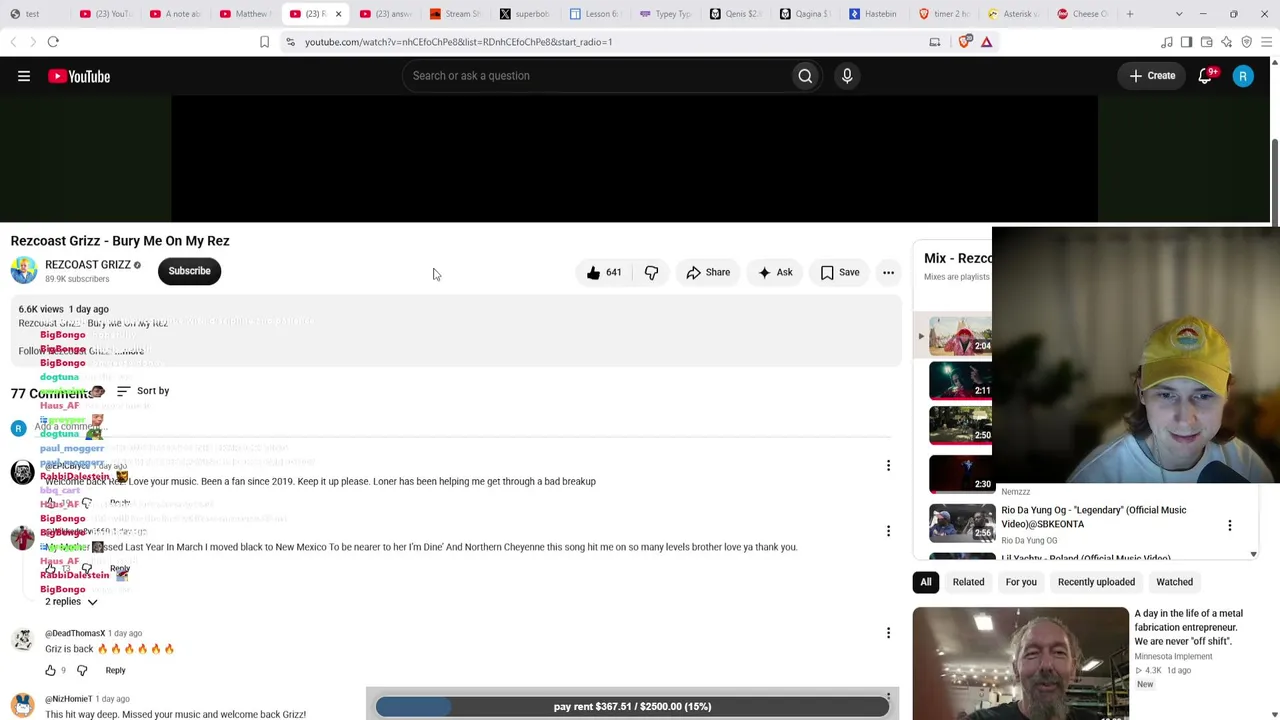The height and width of the screenshot is (720, 1280).
Task: Open browser main menu
Action: (x=1266, y=42)
